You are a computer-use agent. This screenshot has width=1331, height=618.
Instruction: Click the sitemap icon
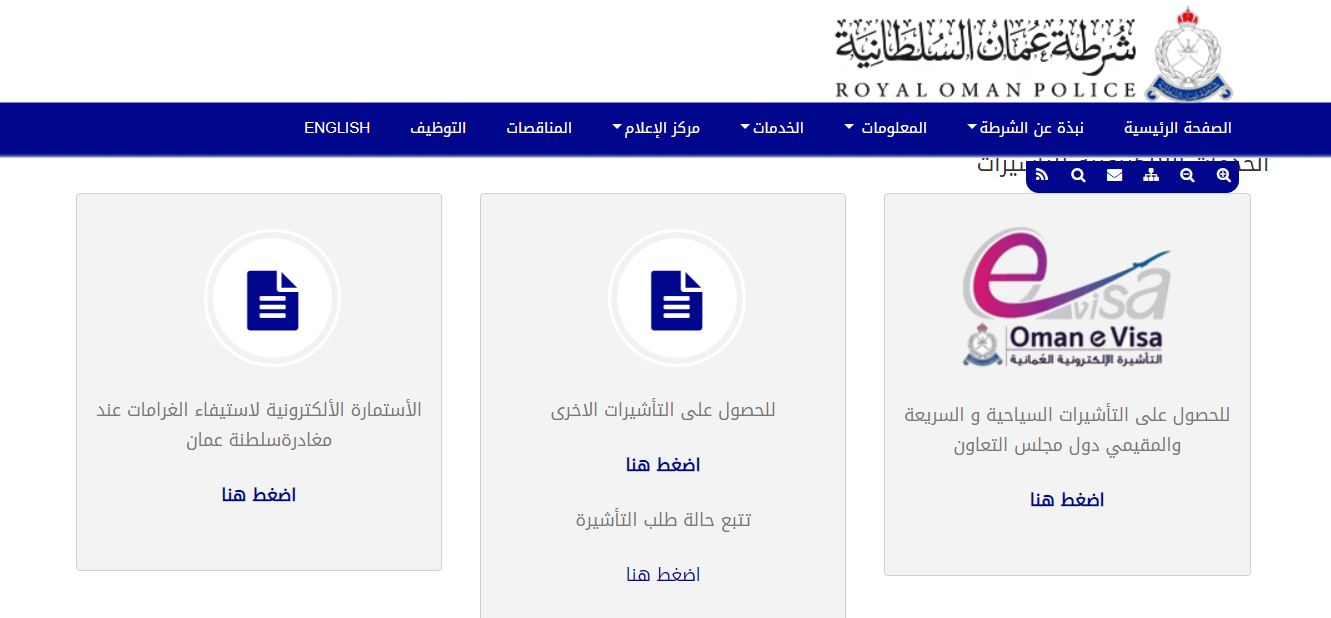click(1150, 174)
